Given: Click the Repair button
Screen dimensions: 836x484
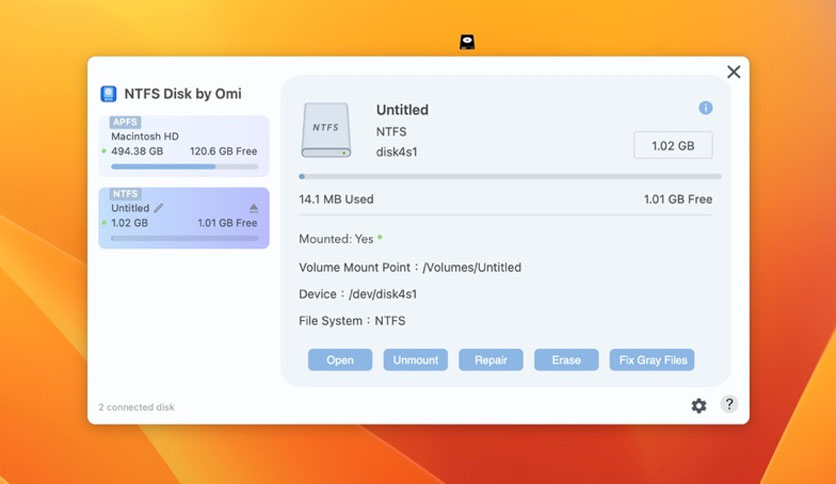Looking at the screenshot, I should click(491, 360).
